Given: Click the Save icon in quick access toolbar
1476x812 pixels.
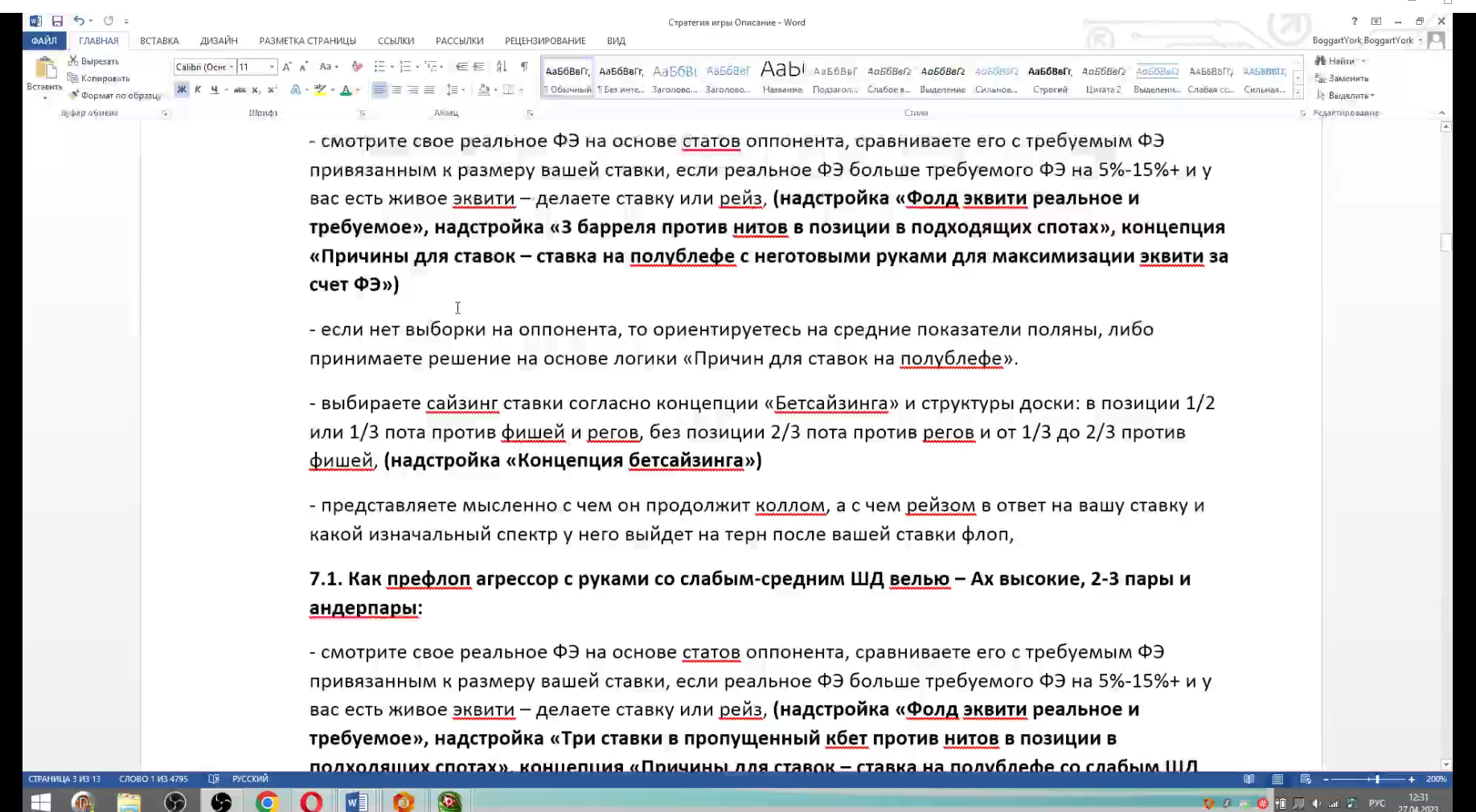Looking at the screenshot, I should point(57,21).
